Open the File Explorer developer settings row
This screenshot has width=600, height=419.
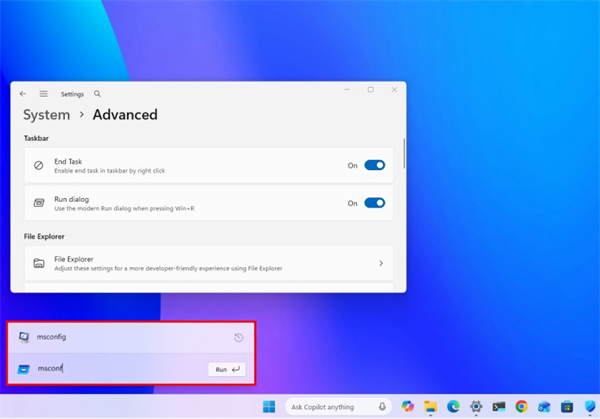pyautogui.click(x=209, y=263)
